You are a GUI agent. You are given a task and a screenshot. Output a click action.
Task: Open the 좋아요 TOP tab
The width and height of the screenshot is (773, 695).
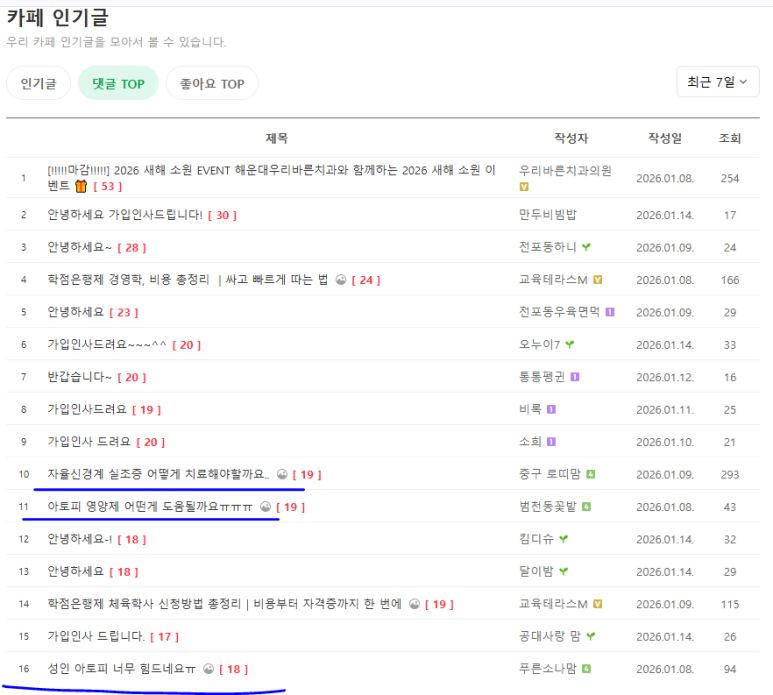tap(211, 84)
